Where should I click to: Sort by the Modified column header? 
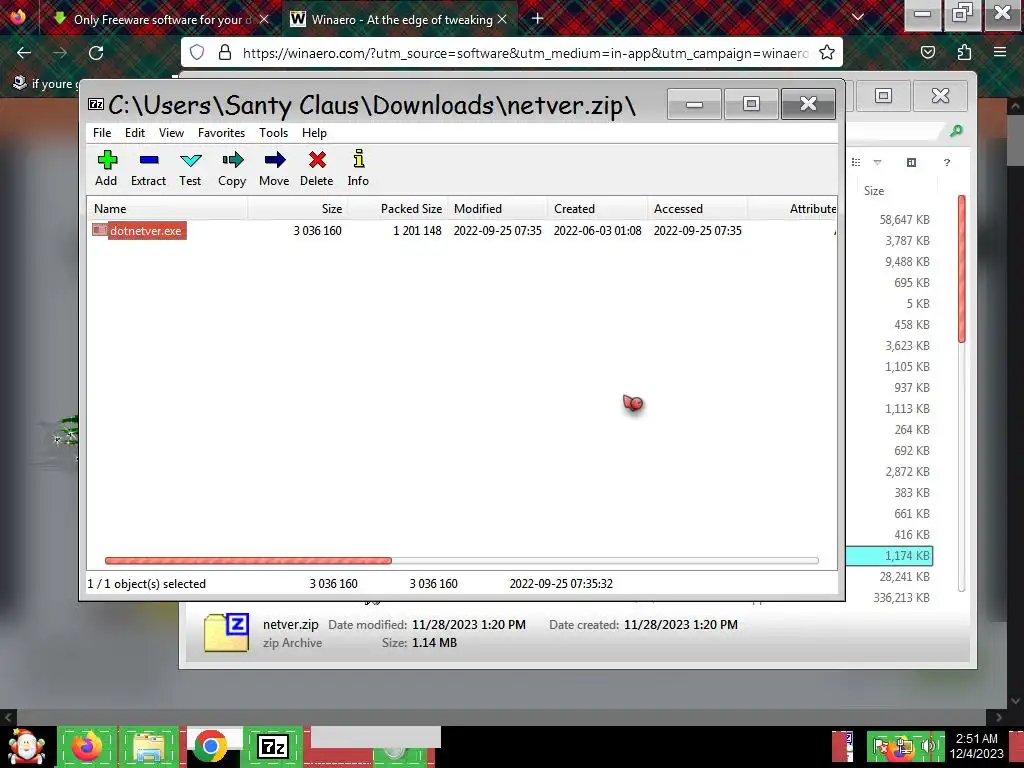tap(497, 209)
